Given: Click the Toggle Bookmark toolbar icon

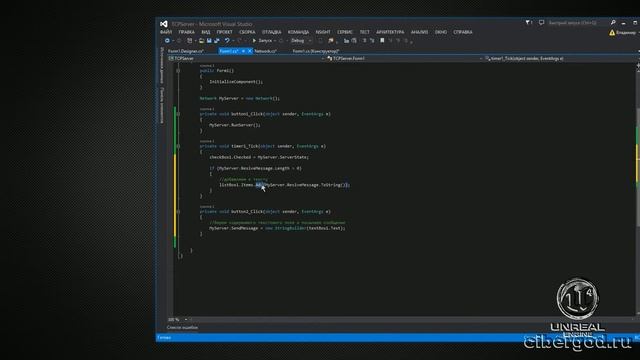Looking at the screenshot, I should [382, 41].
